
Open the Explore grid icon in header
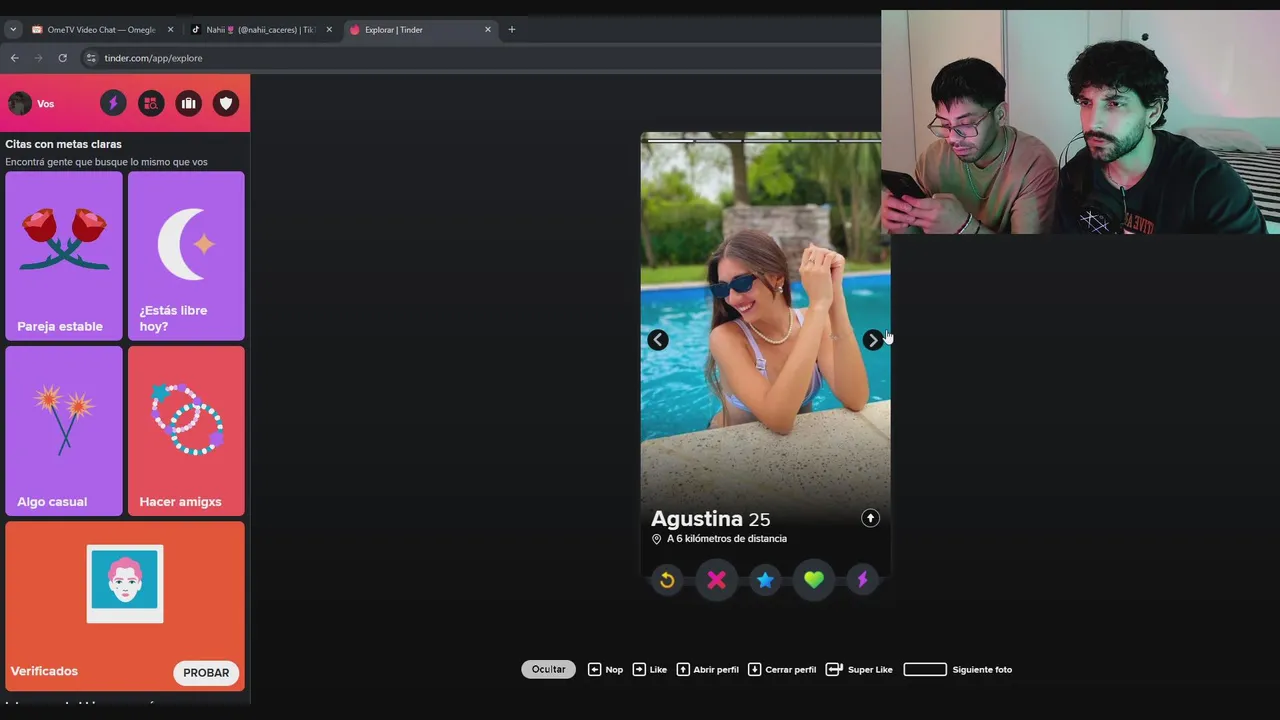[x=151, y=103]
